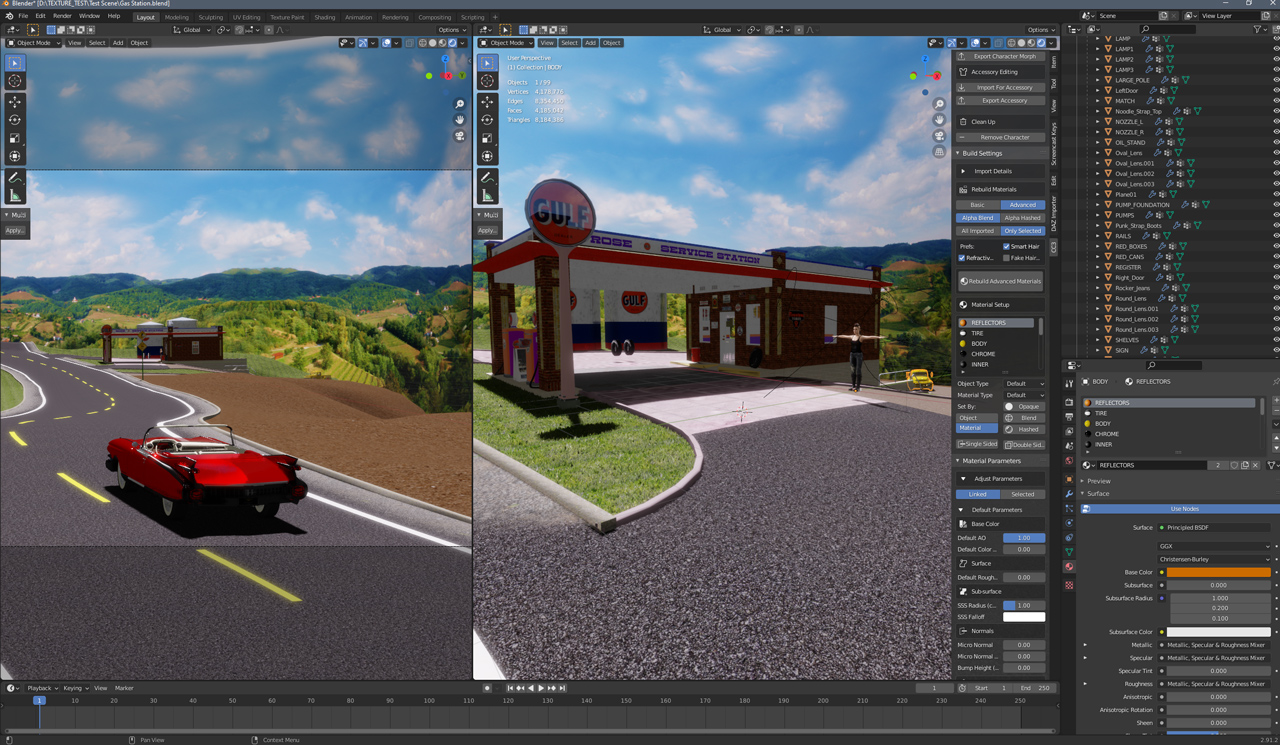Open the Physics properties tab
This screenshot has height=745, width=1280.
tap(1069, 523)
